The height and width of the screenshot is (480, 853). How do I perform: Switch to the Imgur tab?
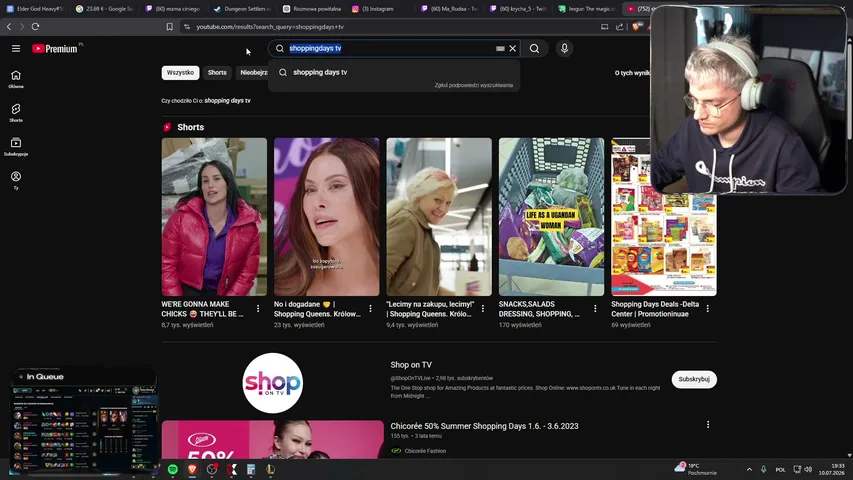coord(588,9)
